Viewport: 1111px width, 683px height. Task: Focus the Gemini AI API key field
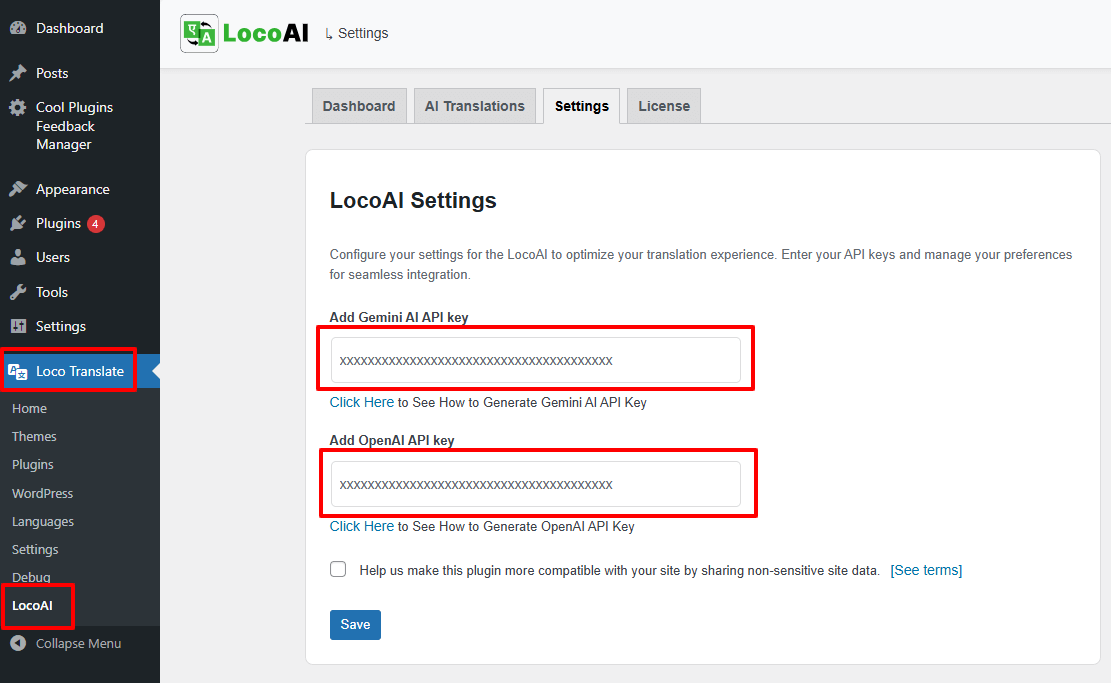coord(536,361)
